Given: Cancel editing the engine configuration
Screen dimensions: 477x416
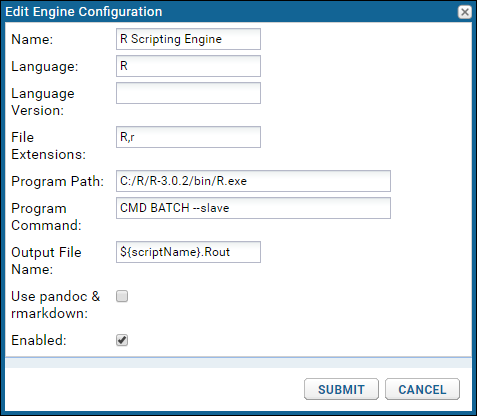Looking at the screenshot, I should [x=422, y=389].
